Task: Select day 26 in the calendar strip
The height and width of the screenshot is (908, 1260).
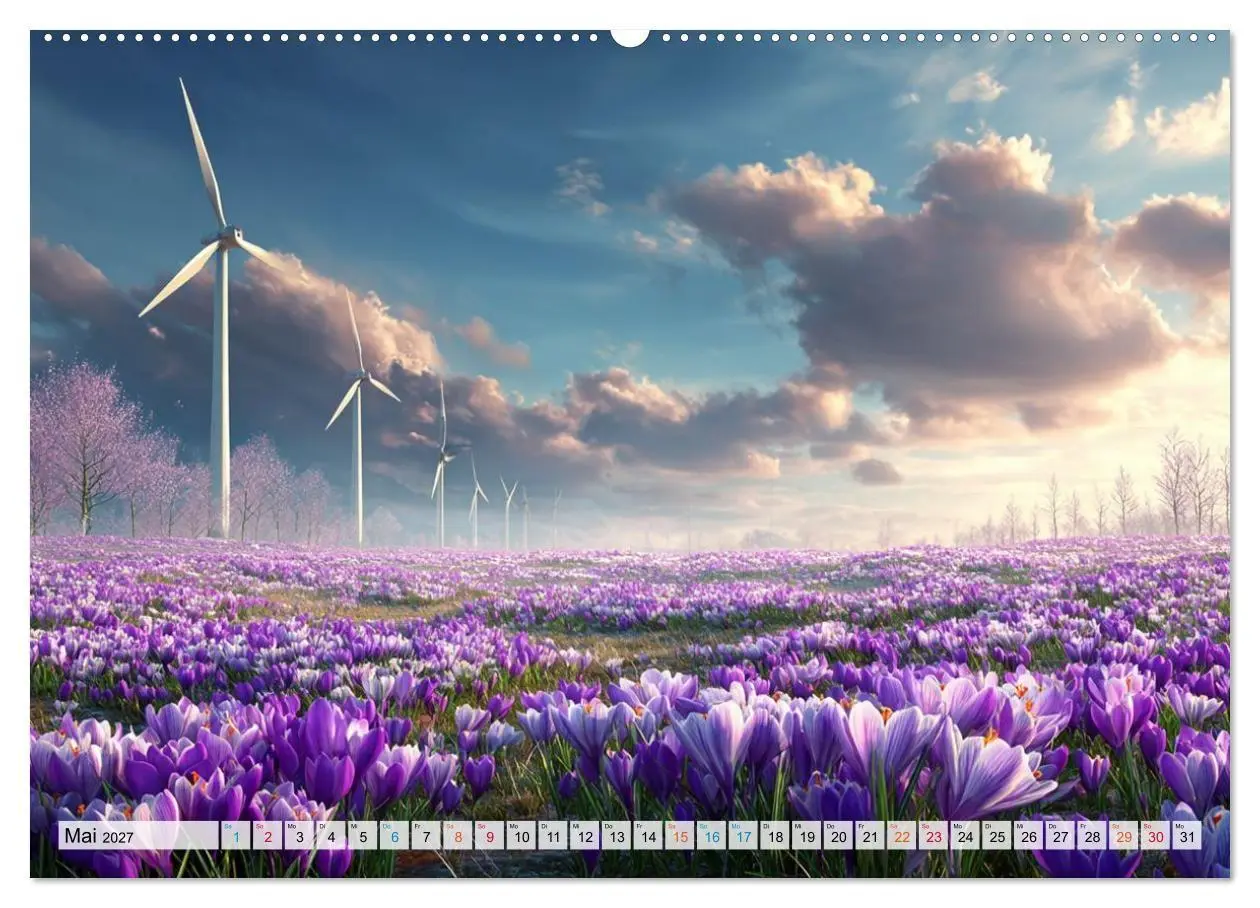Action: pos(1028,835)
